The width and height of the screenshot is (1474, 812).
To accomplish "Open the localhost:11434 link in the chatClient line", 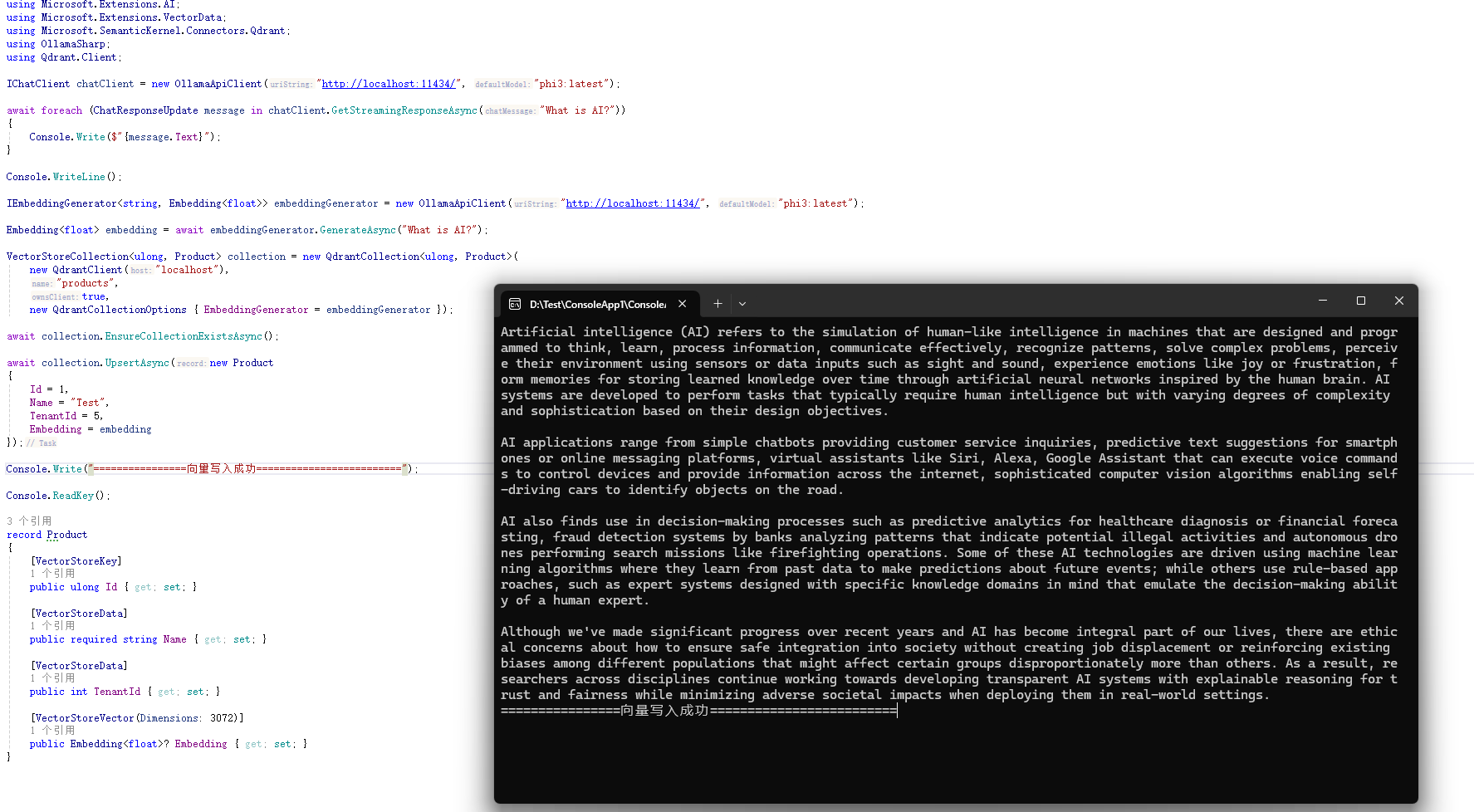I will pos(389,84).
